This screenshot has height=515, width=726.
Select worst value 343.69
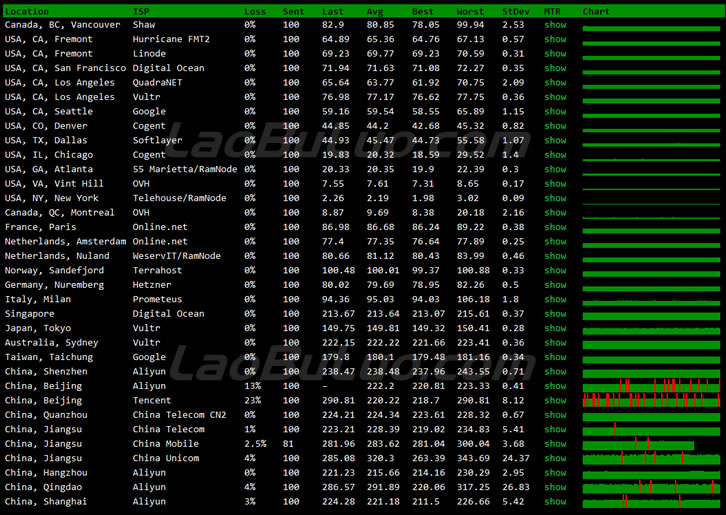(x=473, y=458)
